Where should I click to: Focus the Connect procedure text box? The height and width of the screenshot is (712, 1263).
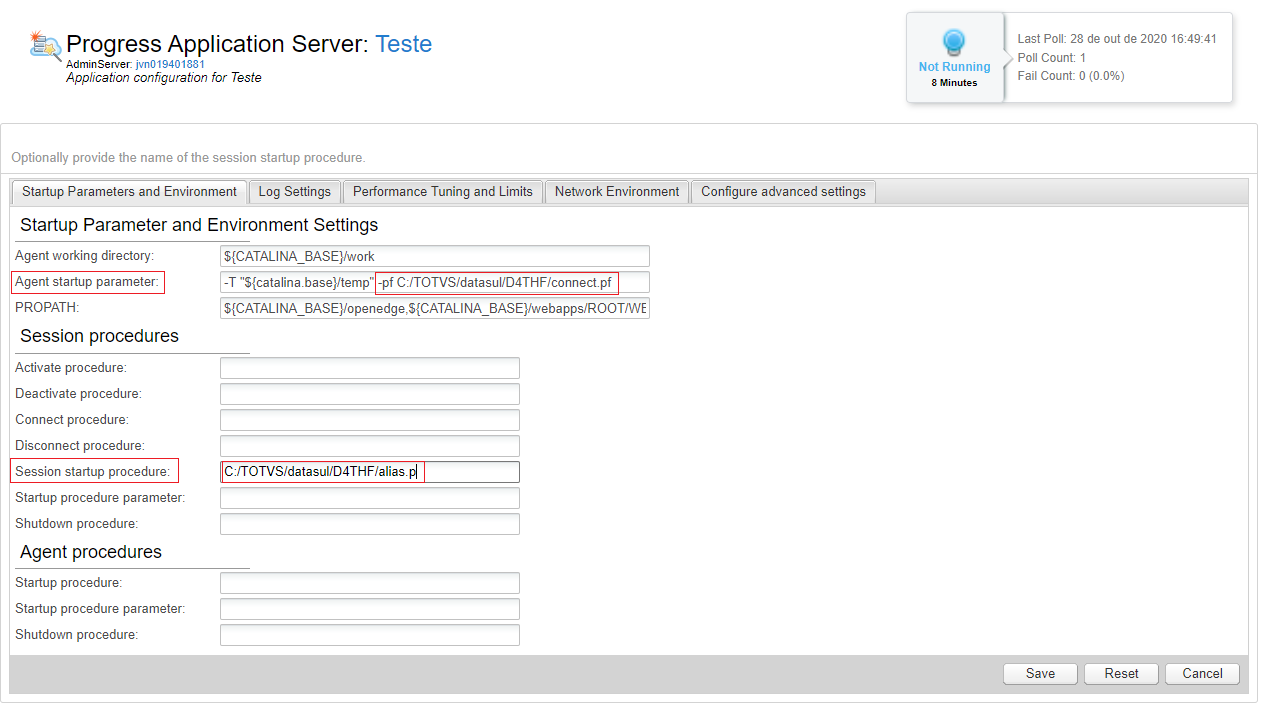click(369, 420)
